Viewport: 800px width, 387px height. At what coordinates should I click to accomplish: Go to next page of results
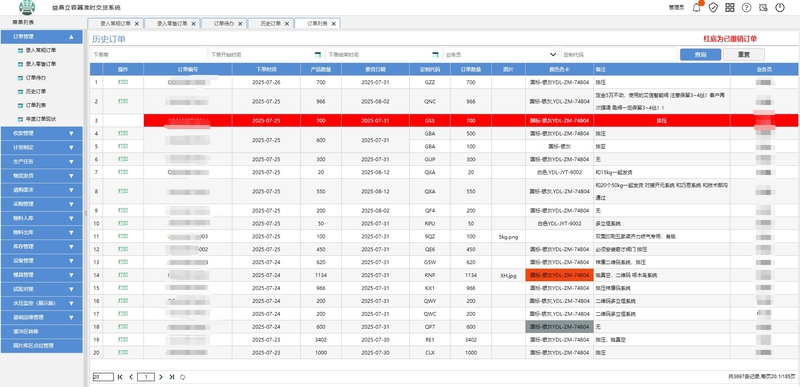point(160,377)
